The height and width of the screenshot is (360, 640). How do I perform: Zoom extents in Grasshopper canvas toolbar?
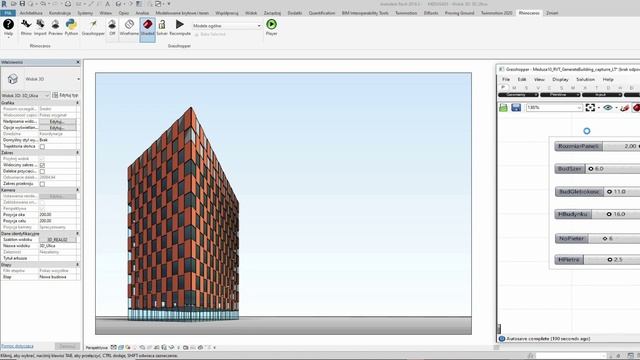click(x=590, y=107)
